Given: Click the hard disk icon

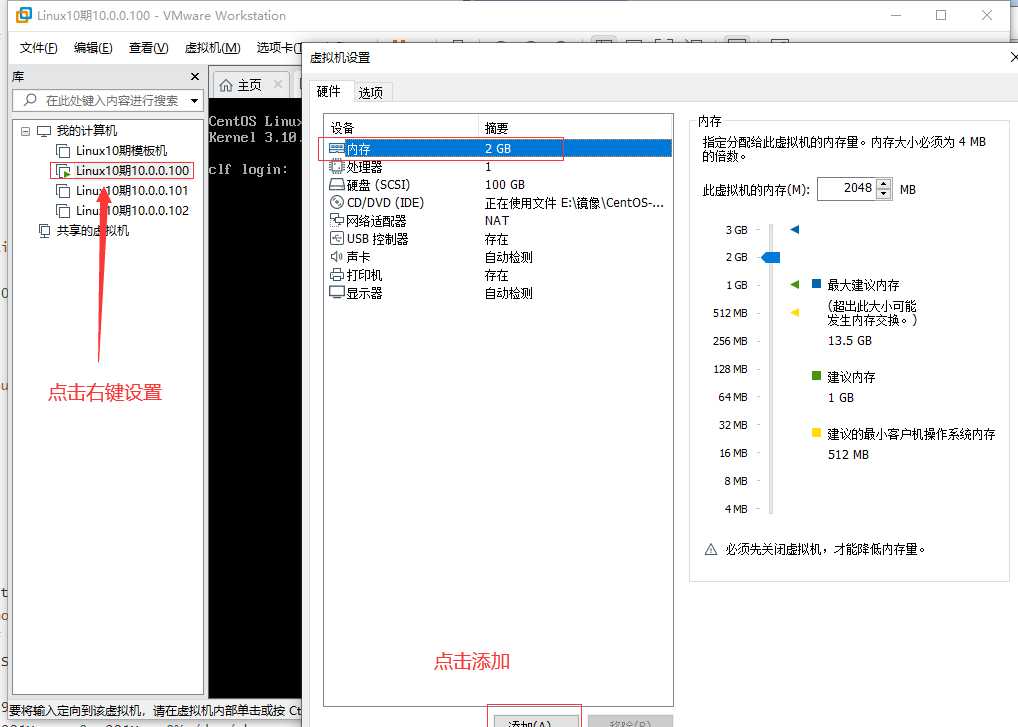Looking at the screenshot, I should (336, 185).
